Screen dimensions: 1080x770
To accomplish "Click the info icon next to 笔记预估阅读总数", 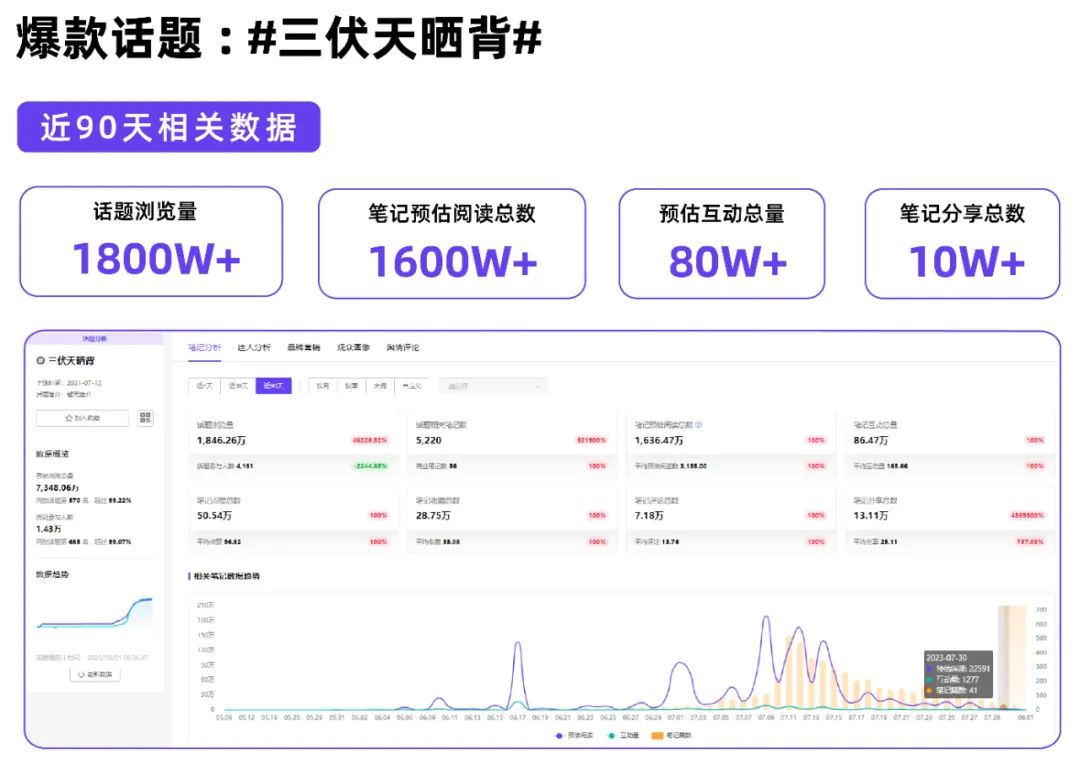I will point(698,425).
